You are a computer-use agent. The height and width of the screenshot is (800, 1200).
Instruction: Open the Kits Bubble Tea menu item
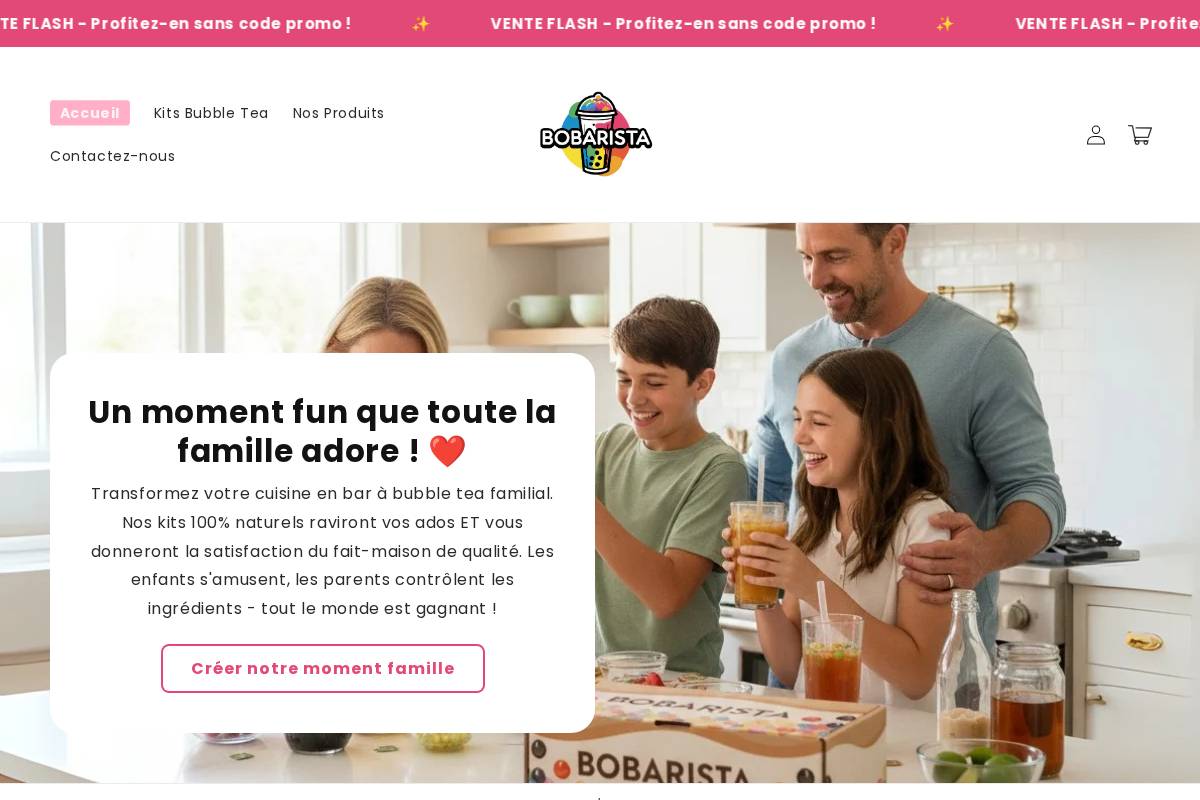pos(211,113)
